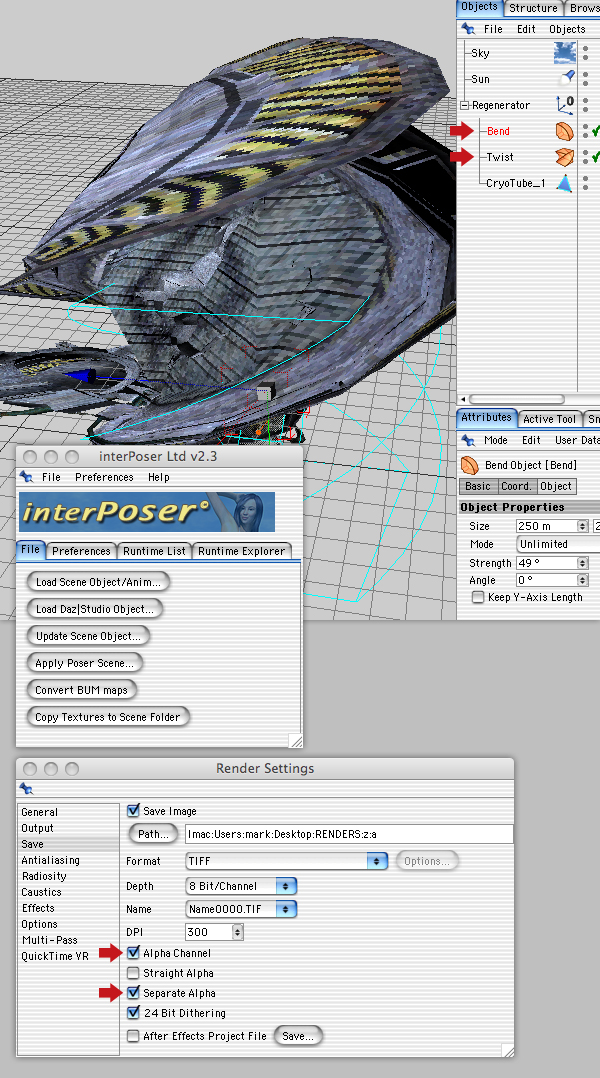
Task: Enable the Straight Alpha checkbox
Action: point(133,973)
